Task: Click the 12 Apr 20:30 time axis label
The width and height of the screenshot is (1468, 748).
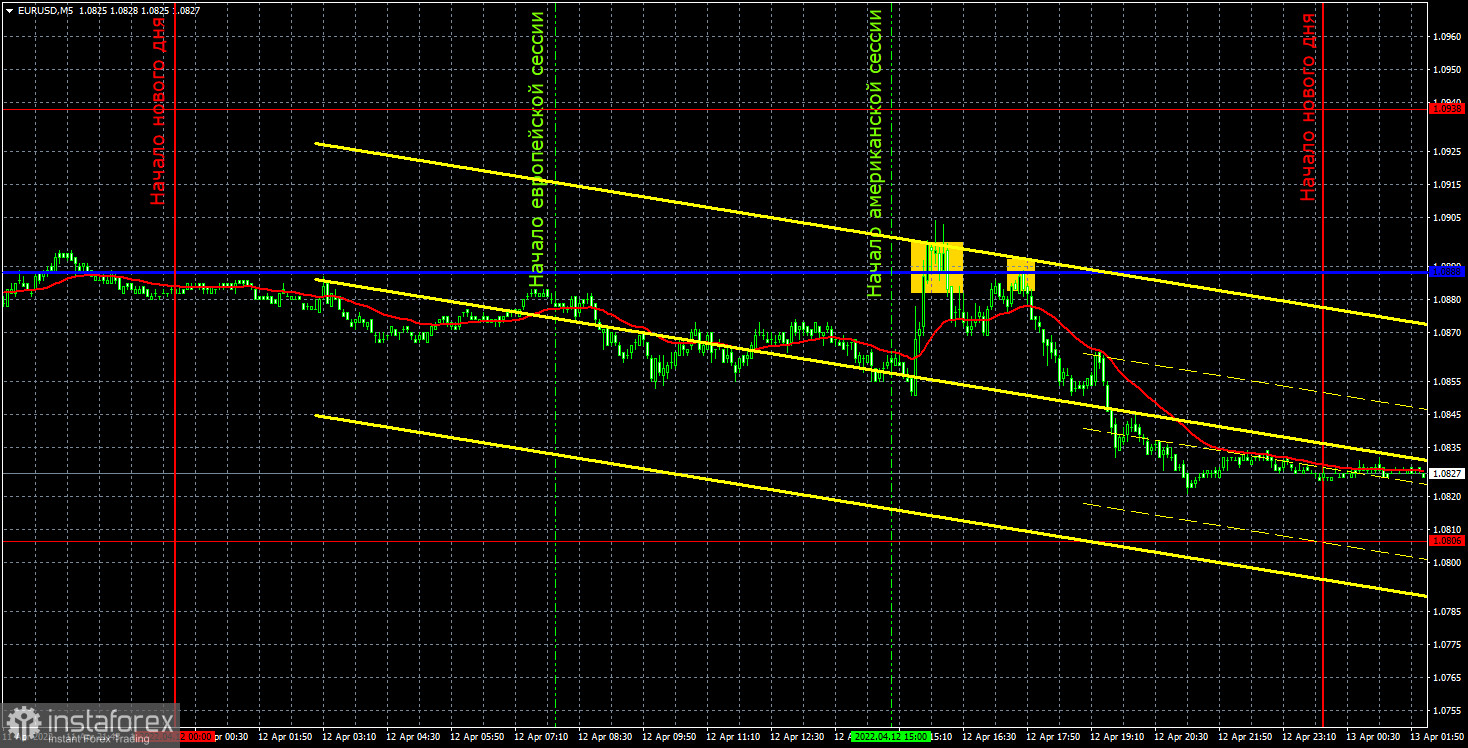Action: (1183, 737)
